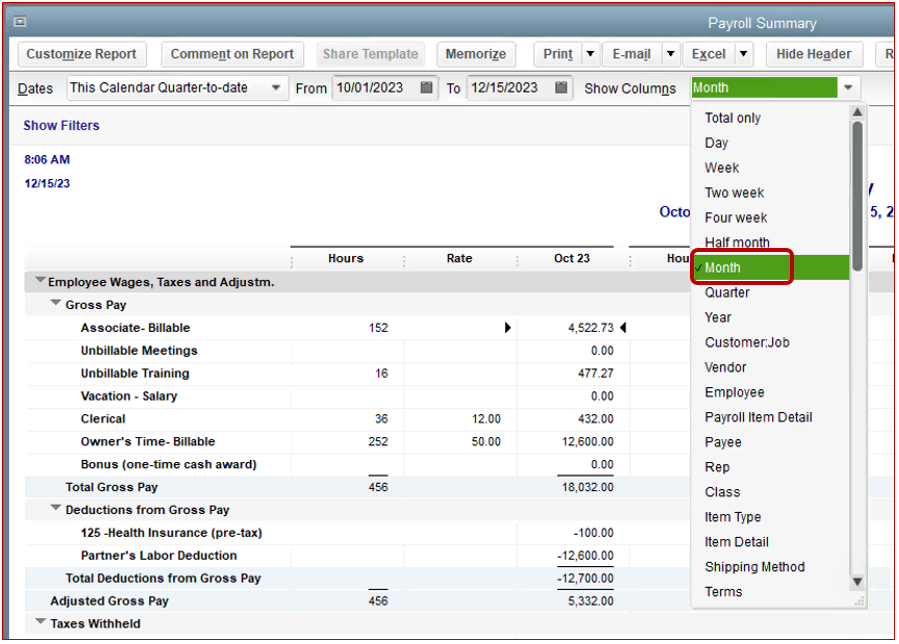
Task: Click the Rate column header
Action: 459,258
